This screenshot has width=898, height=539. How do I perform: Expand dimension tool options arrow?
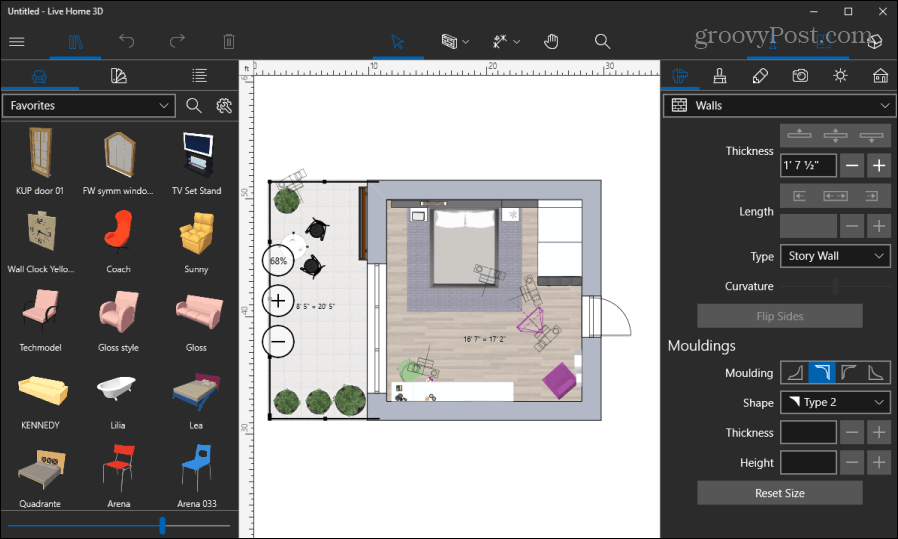pyautogui.click(x=517, y=42)
